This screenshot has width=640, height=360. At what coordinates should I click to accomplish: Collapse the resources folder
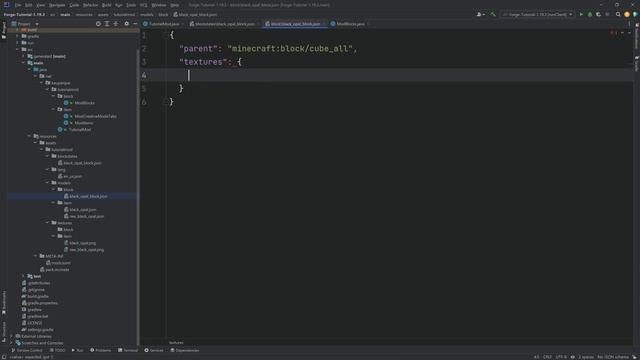(x=29, y=136)
